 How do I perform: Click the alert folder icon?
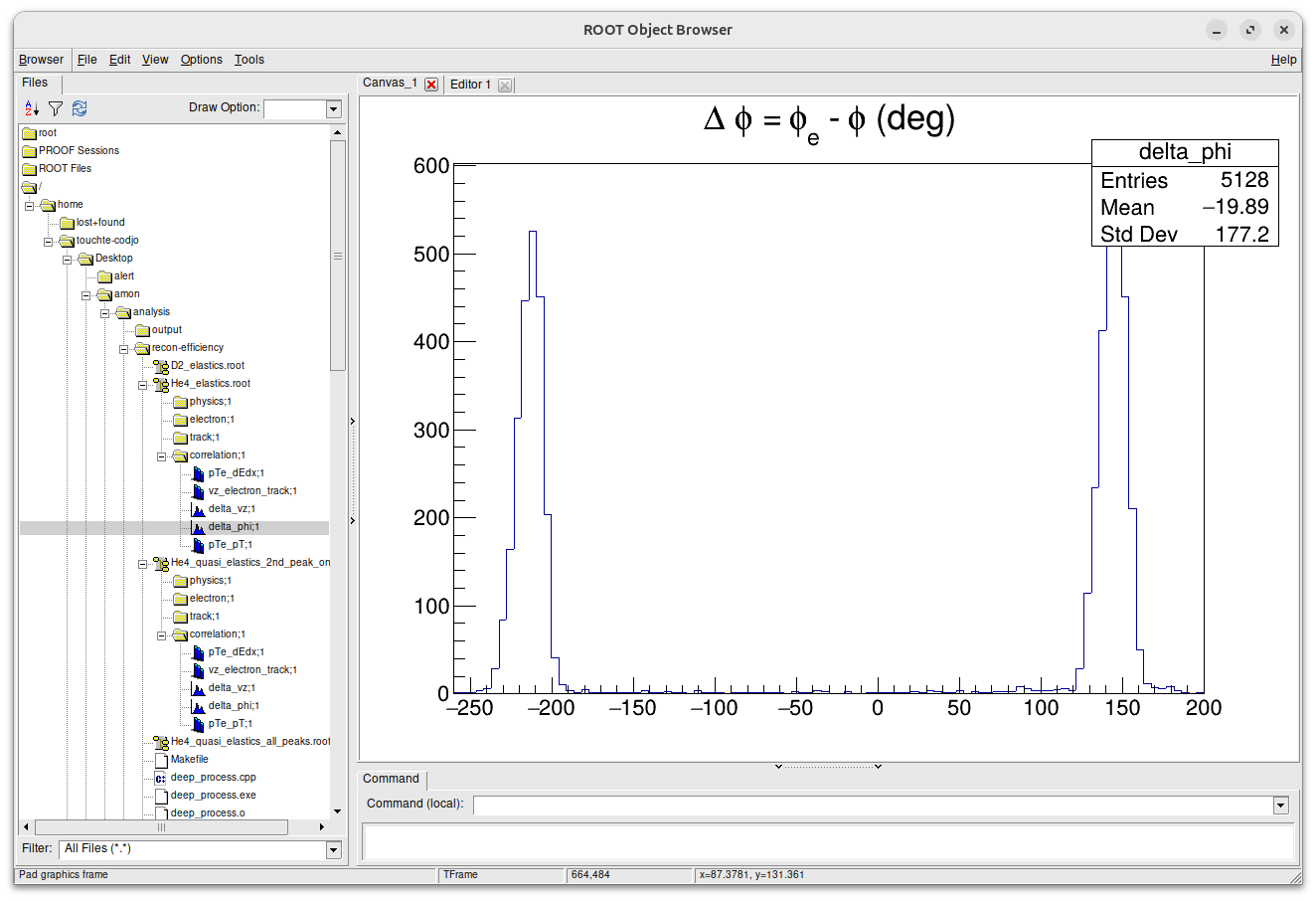(x=104, y=276)
